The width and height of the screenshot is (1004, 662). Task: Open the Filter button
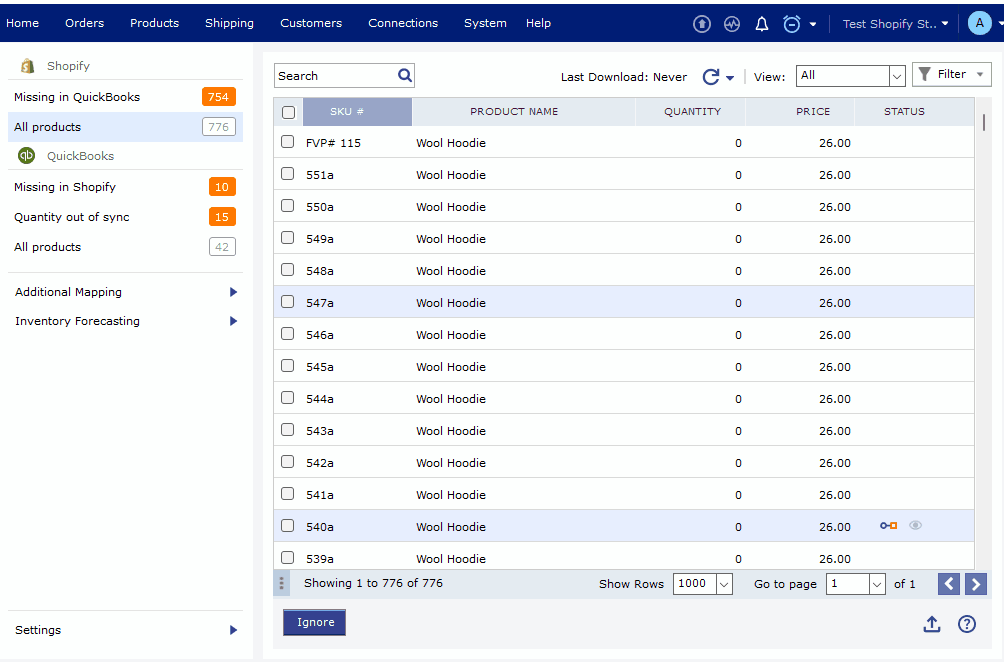click(951, 74)
